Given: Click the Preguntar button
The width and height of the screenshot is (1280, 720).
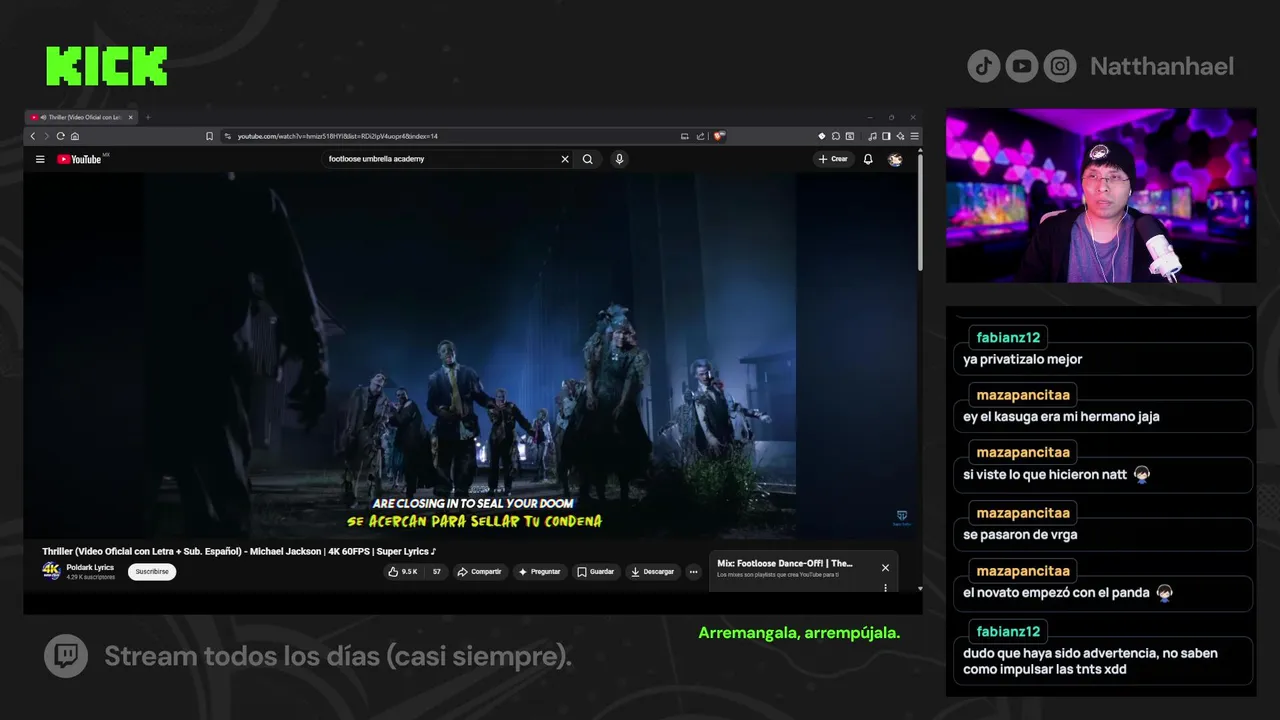Looking at the screenshot, I should point(540,572).
